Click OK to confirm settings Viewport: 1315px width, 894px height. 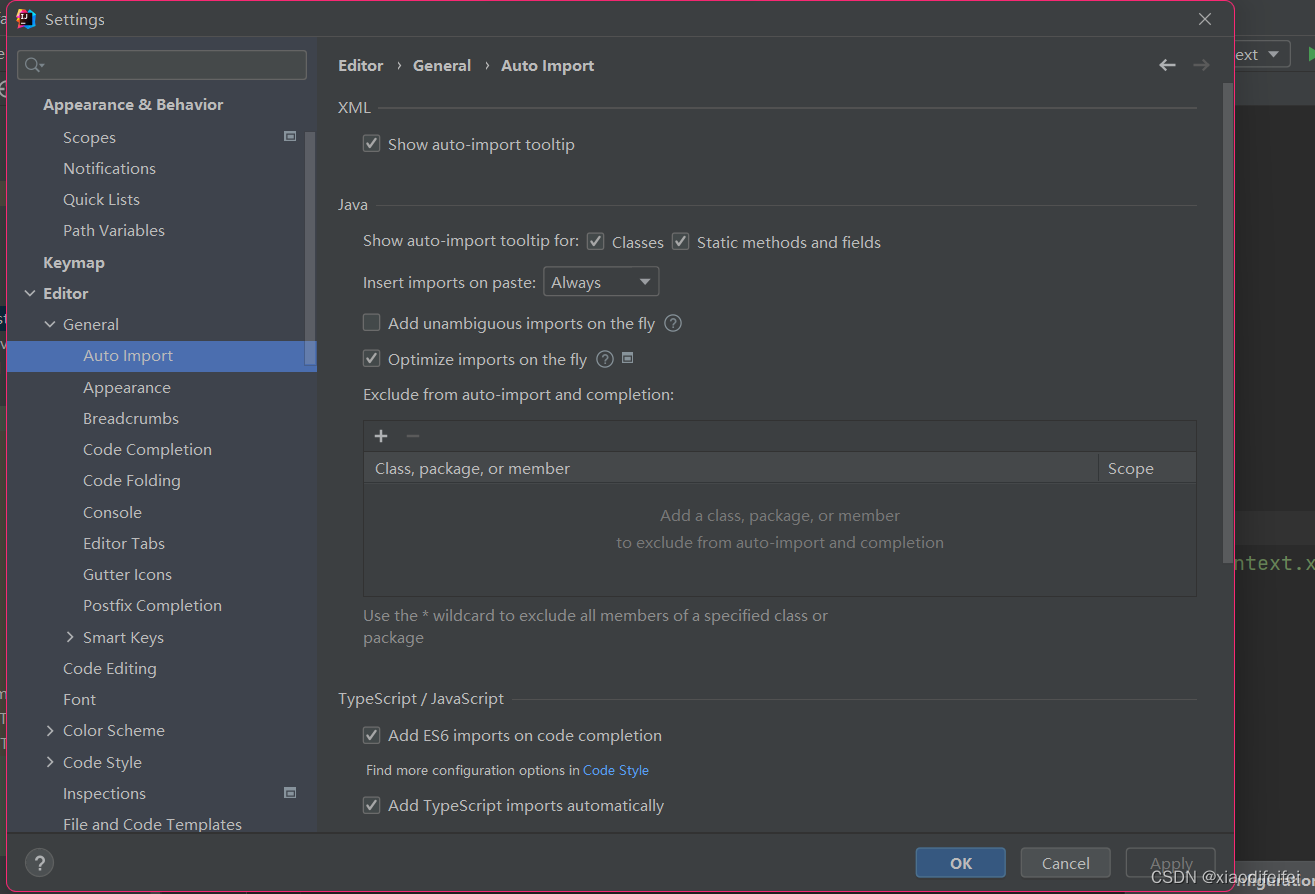[x=961, y=863]
